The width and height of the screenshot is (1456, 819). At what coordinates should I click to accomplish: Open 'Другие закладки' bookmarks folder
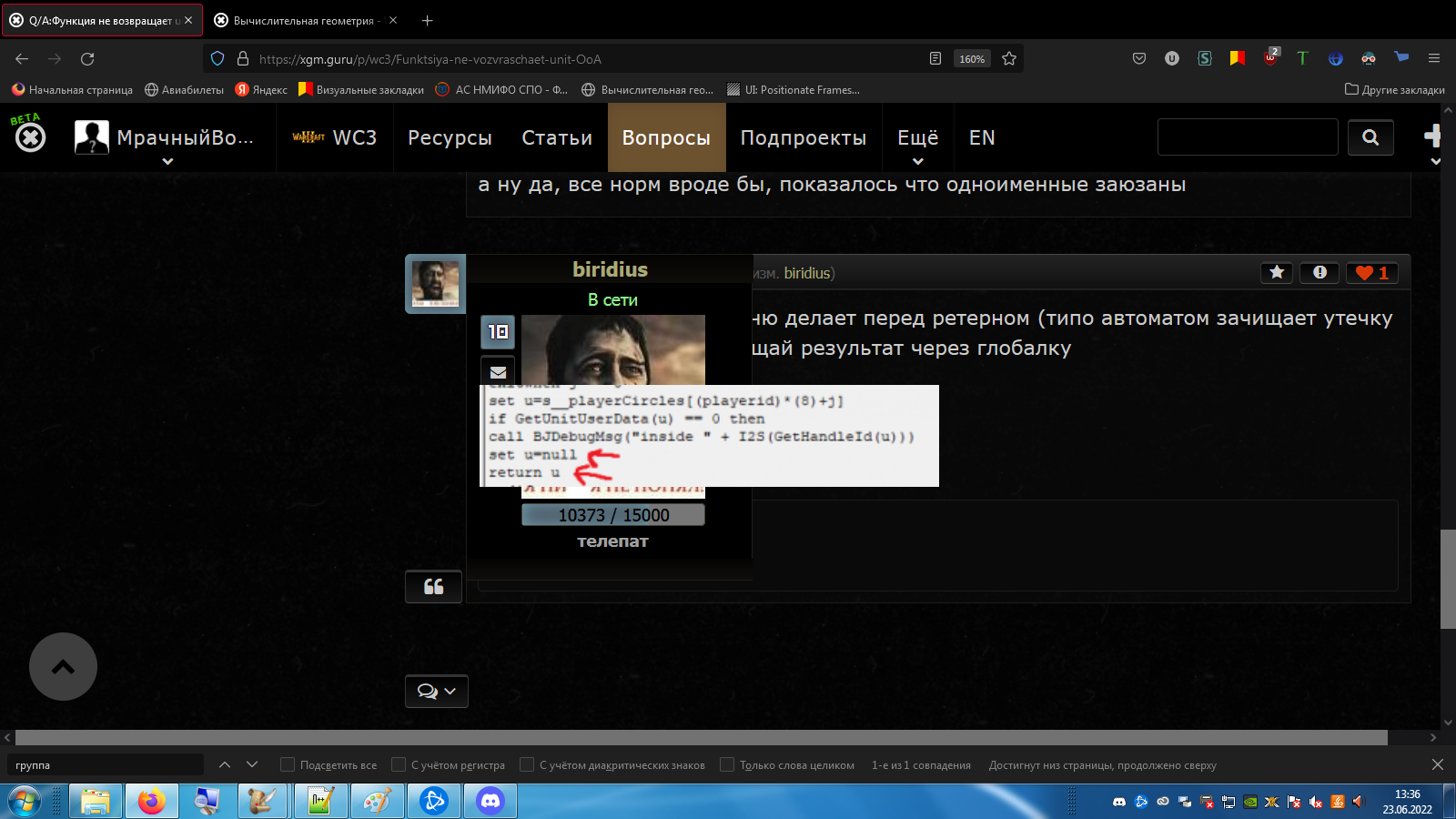click(1395, 90)
